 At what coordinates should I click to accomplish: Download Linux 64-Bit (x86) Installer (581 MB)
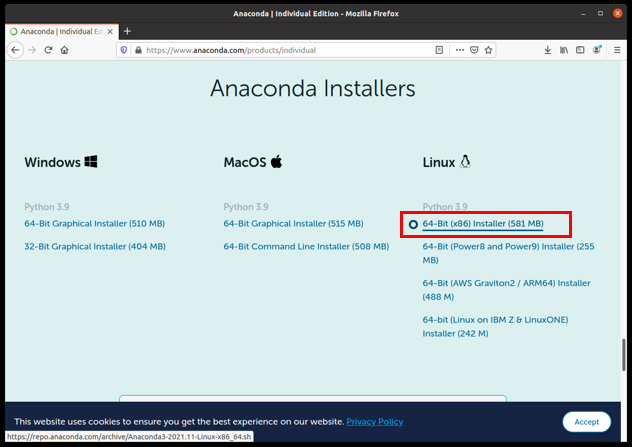[x=483, y=223]
